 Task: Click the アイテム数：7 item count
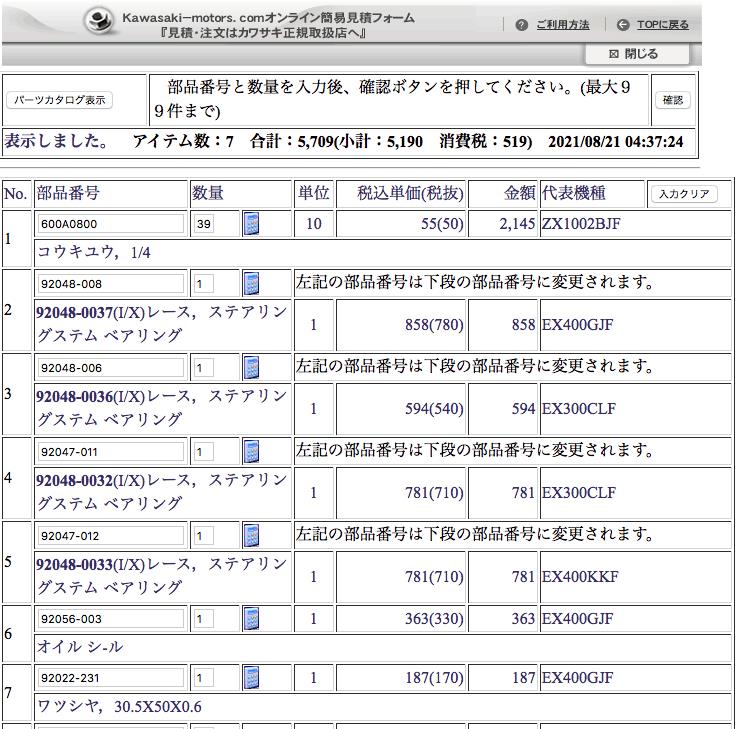coord(183,142)
